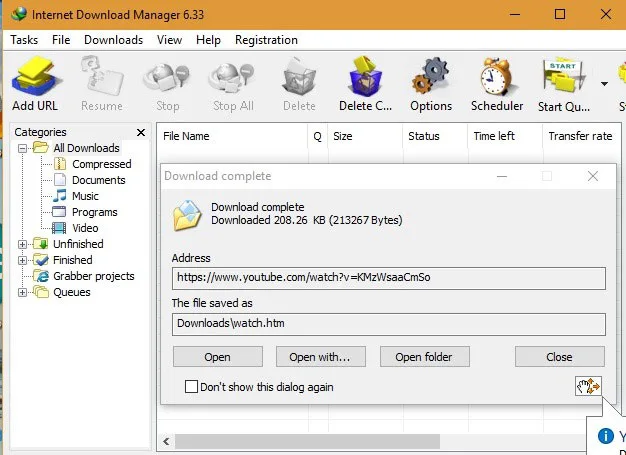Screen dimensions: 626x455
Task: Sort by Transfer rate column header
Action: (x=581, y=136)
